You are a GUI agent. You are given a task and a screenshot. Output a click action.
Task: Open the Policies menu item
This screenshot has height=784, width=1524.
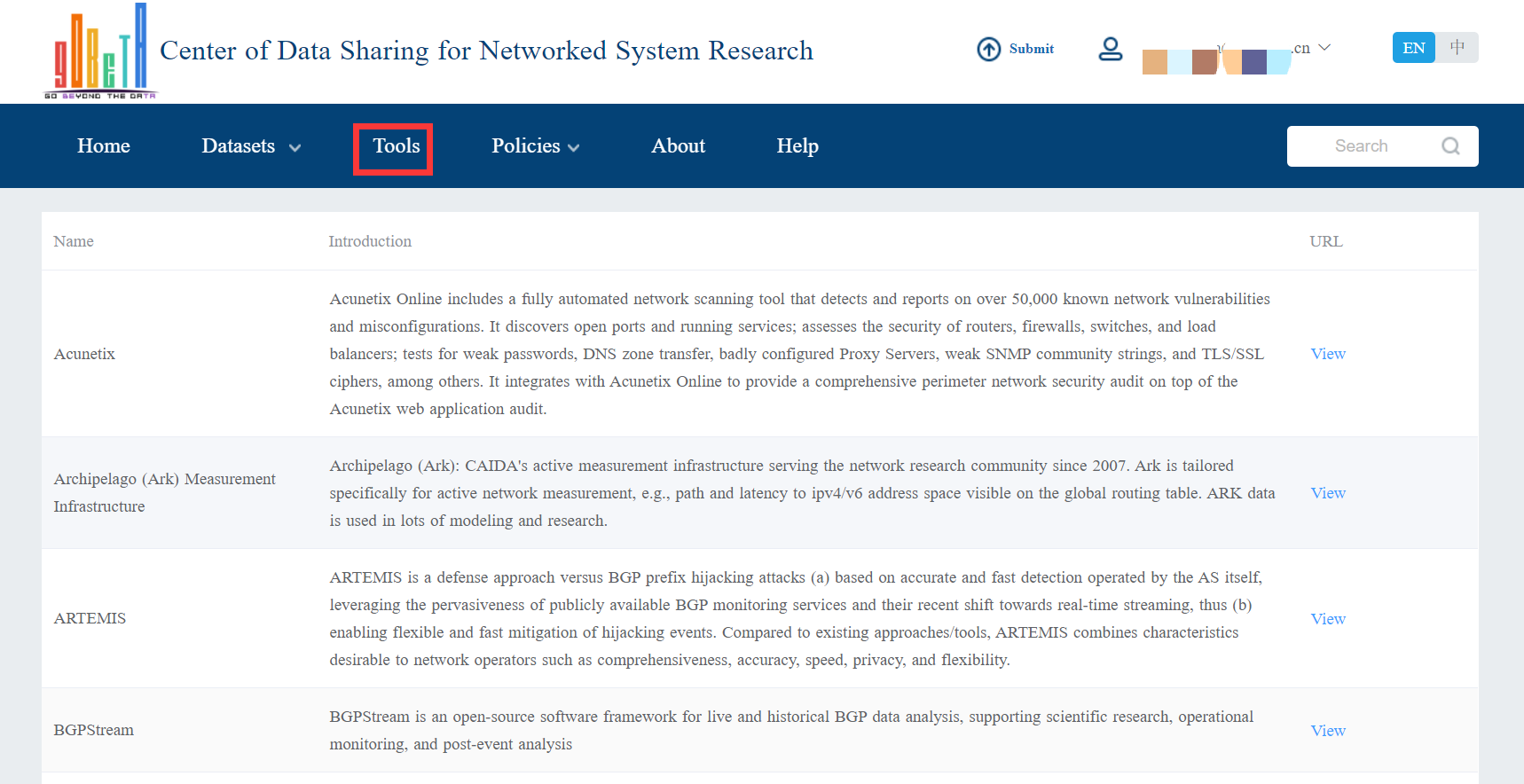click(526, 146)
